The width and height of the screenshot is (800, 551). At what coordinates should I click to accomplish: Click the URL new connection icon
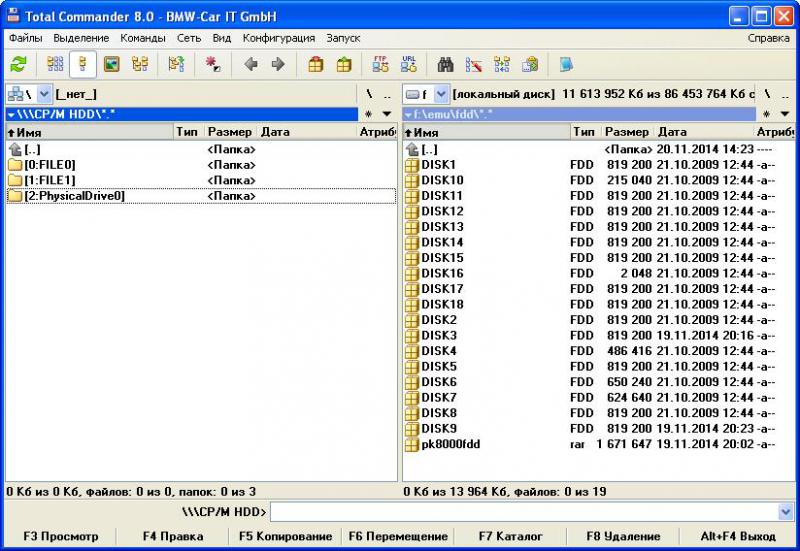pyautogui.click(x=409, y=64)
